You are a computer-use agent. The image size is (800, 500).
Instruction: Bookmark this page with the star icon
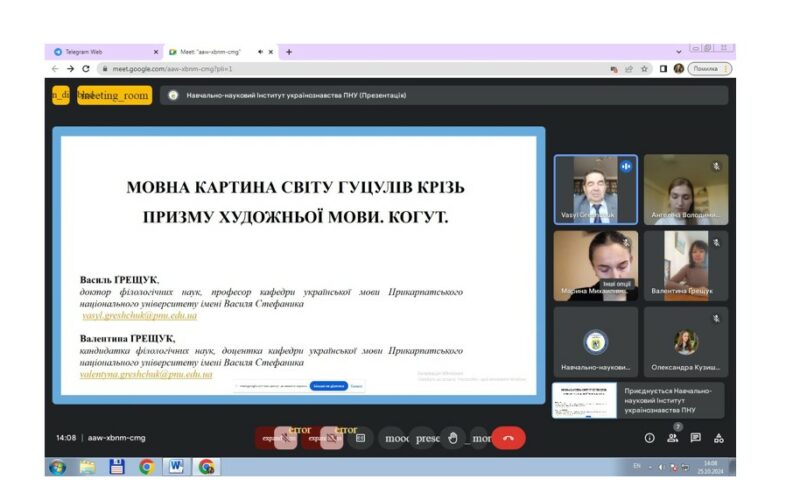coord(645,69)
